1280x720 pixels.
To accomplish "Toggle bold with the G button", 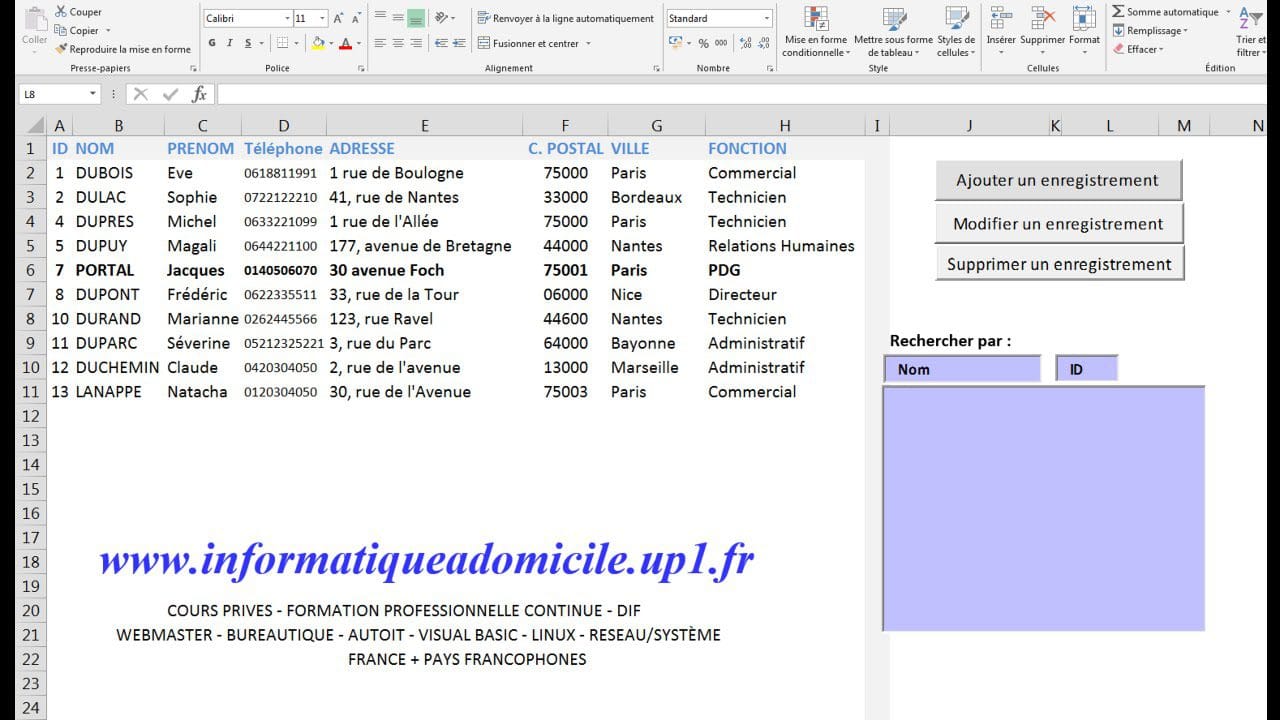I will coord(212,43).
